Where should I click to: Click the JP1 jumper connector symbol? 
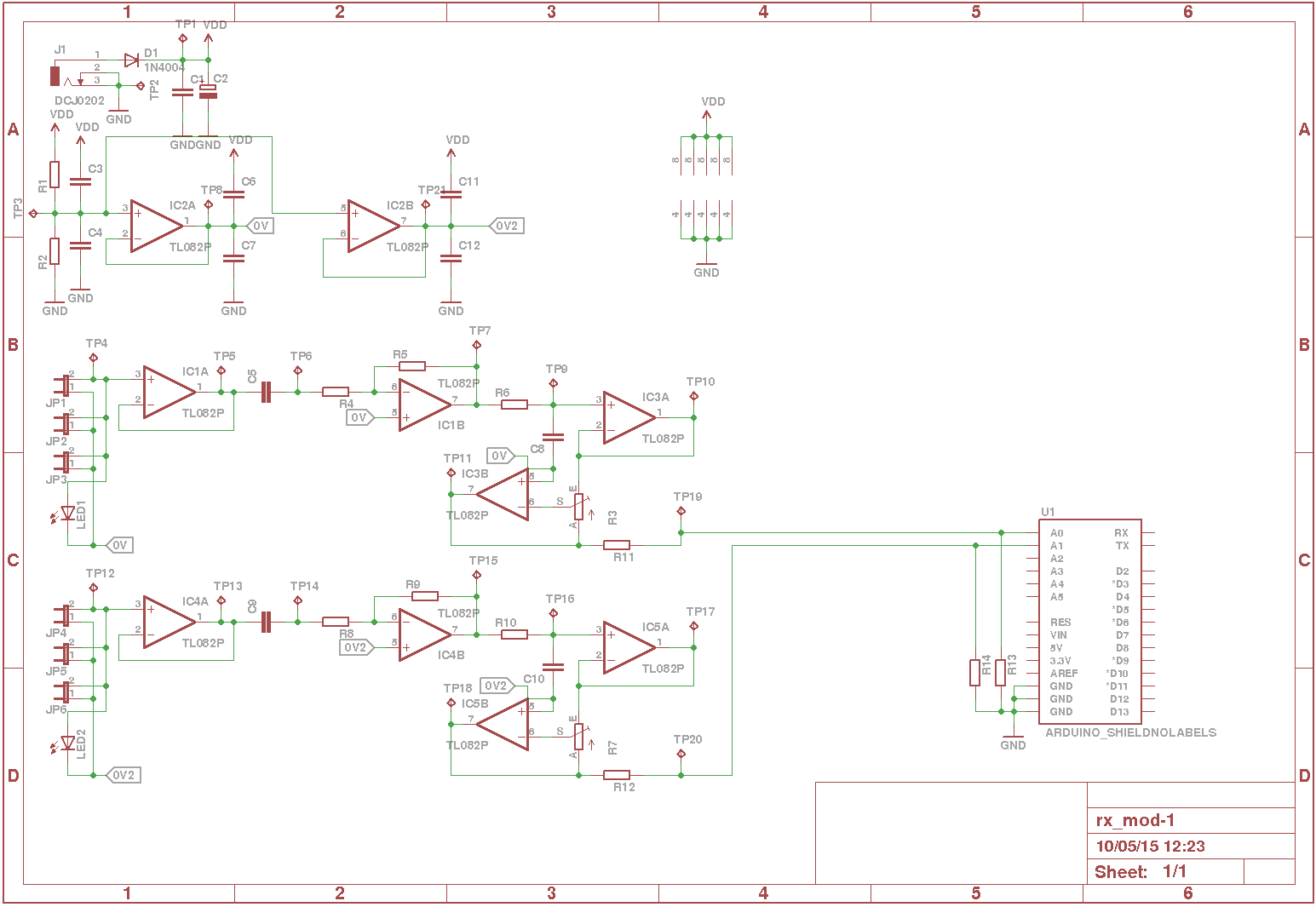[x=62, y=386]
